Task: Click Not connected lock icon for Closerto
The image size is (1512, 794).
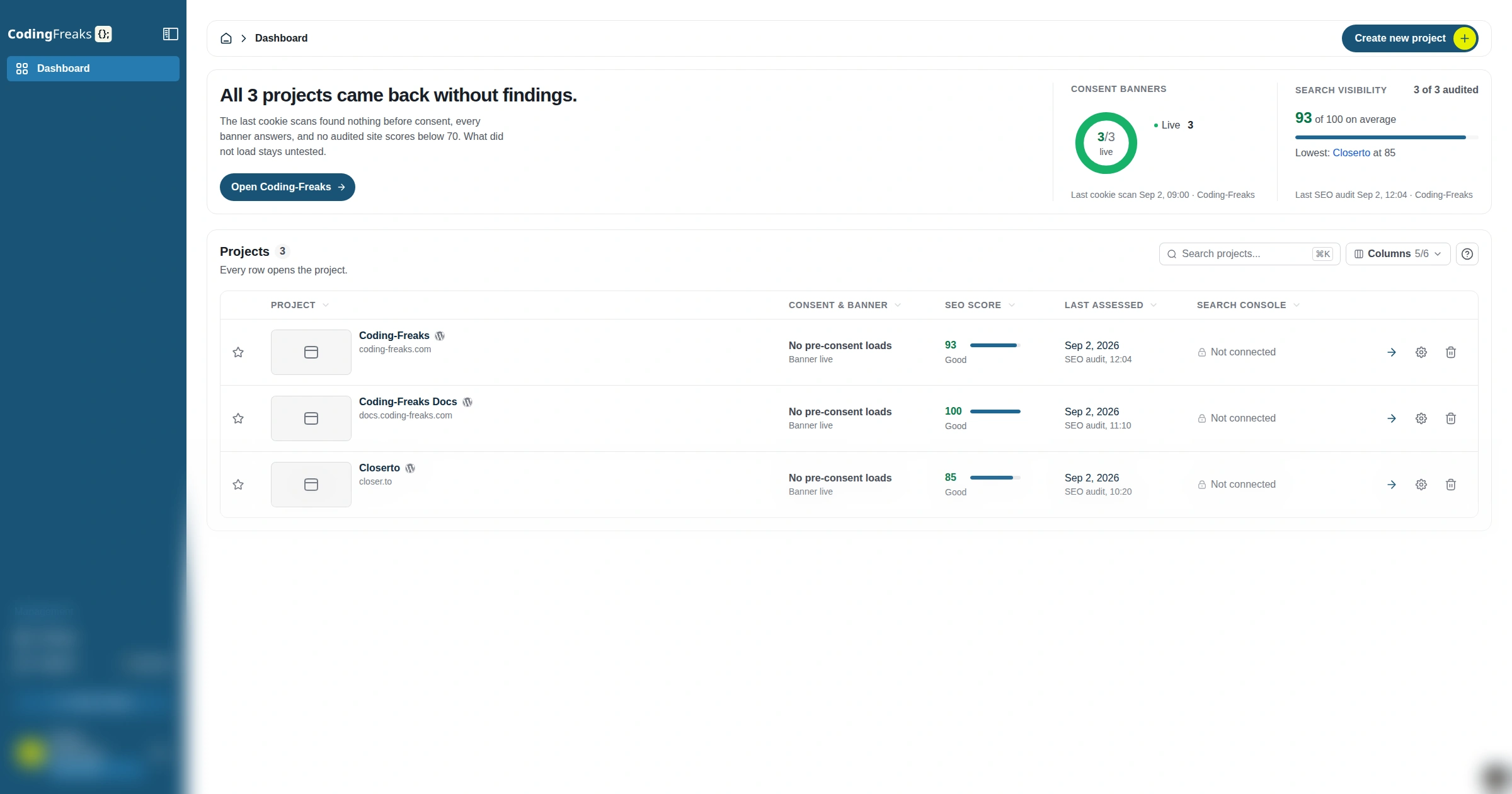Action: click(x=1202, y=485)
